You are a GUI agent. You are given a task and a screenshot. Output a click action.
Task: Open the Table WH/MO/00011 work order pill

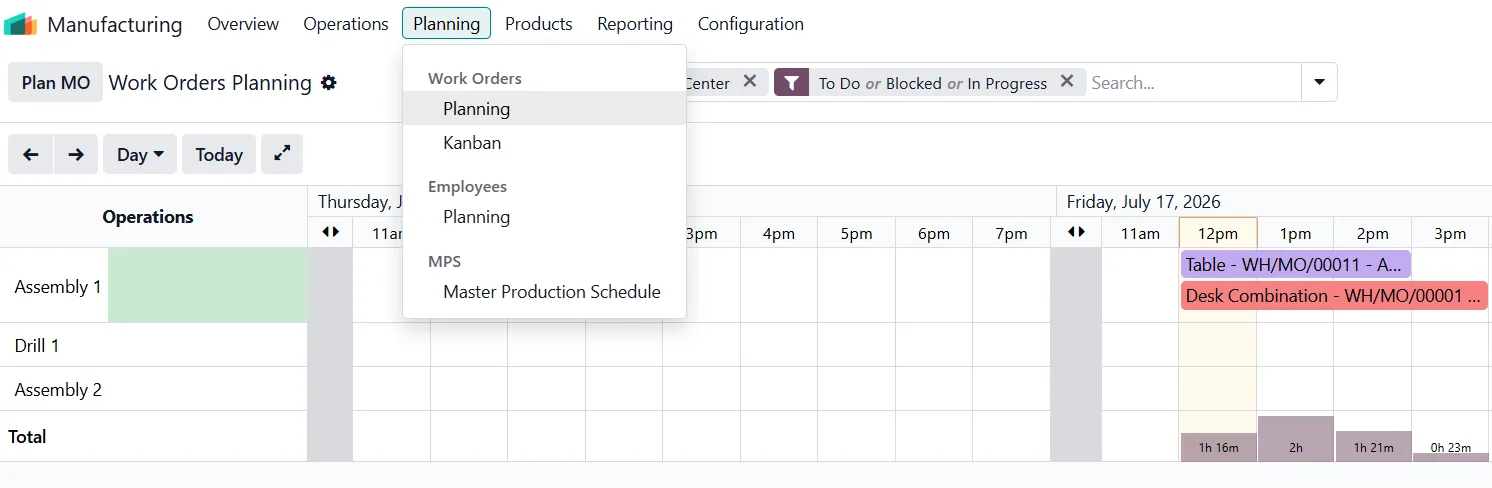click(x=1296, y=265)
